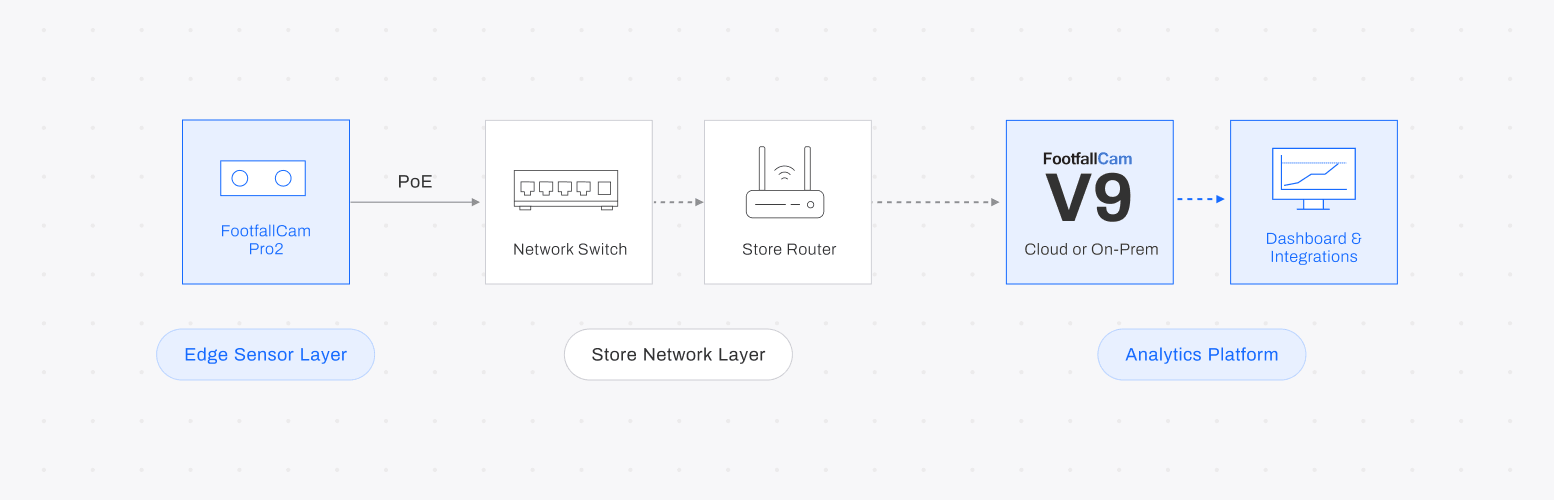Select the Edge Sensor Layer pill
This screenshot has height=500, width=1554.
[265, 355]
